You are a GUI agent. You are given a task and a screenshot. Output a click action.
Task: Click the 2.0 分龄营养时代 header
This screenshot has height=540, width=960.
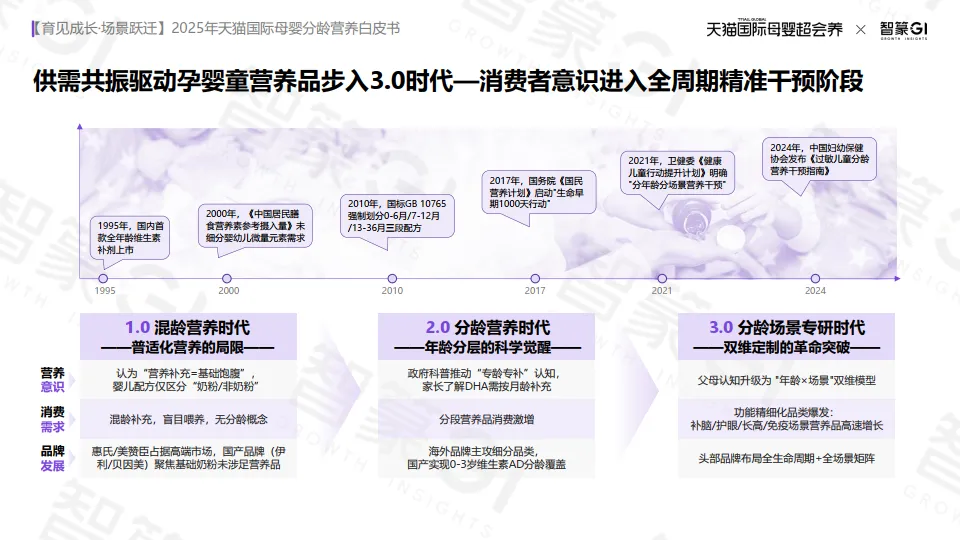tap(487, 336)
